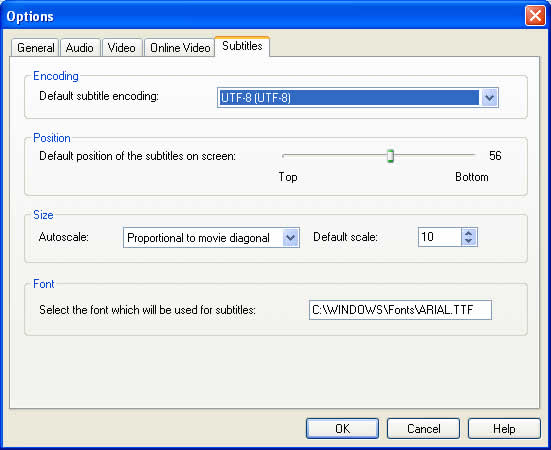Click the subtitle font path field

point(400,310)
